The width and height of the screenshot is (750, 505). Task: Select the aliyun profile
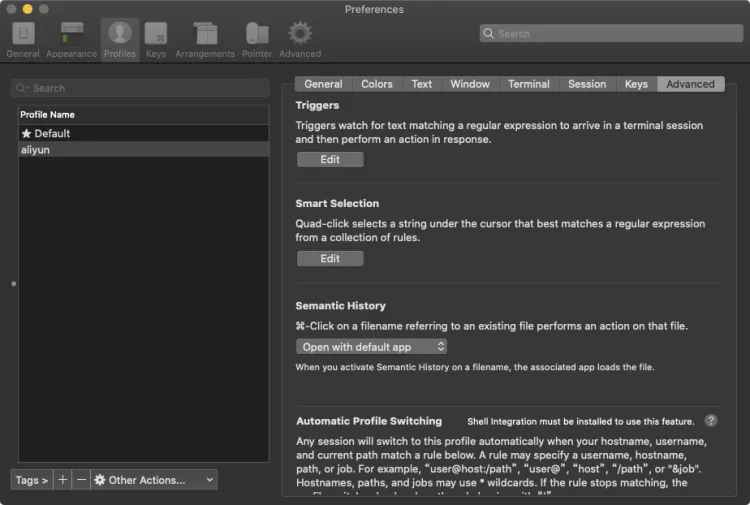coord(144,149)
